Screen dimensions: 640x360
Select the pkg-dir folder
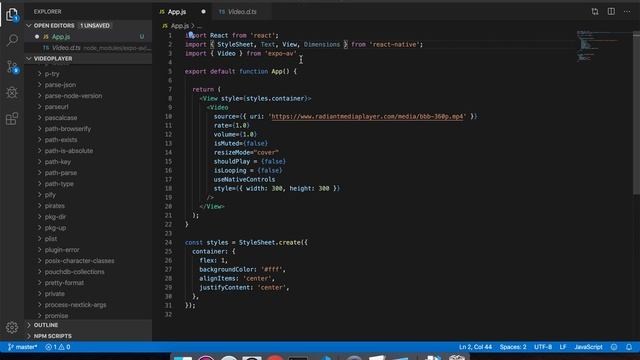(x=88, y=217)
